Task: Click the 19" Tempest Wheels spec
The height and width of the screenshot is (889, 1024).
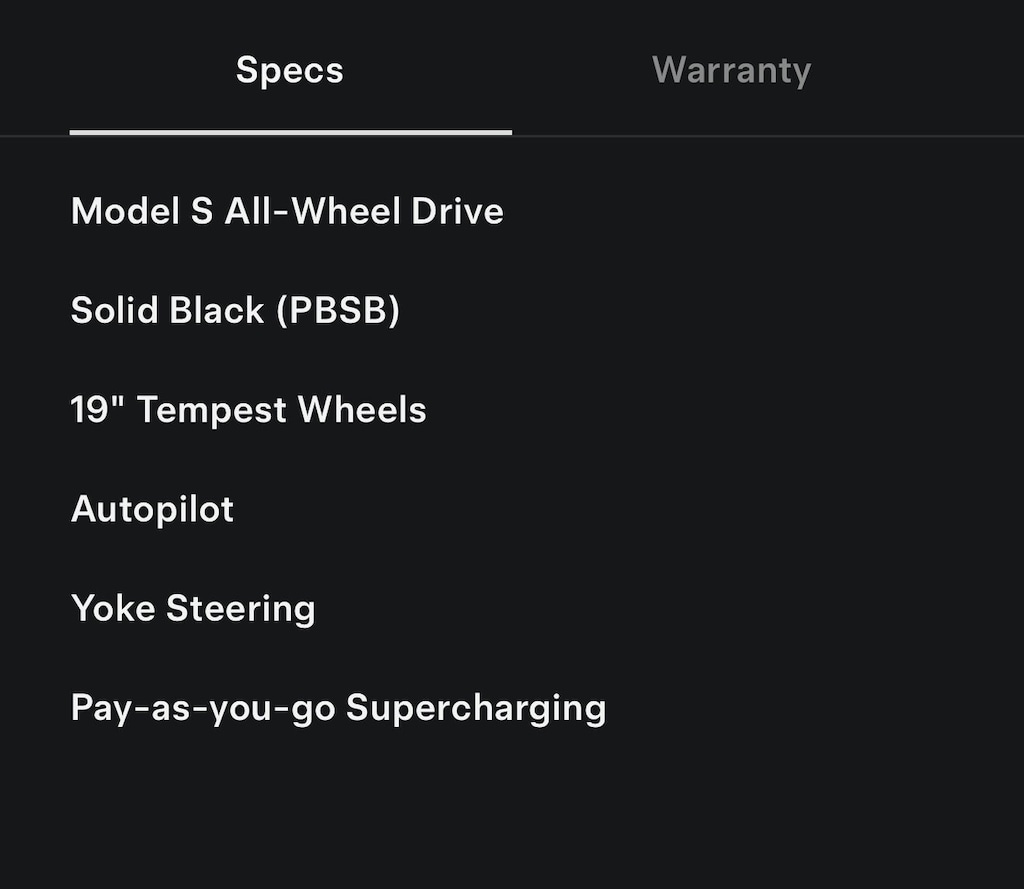Action: tap(248, 410)
